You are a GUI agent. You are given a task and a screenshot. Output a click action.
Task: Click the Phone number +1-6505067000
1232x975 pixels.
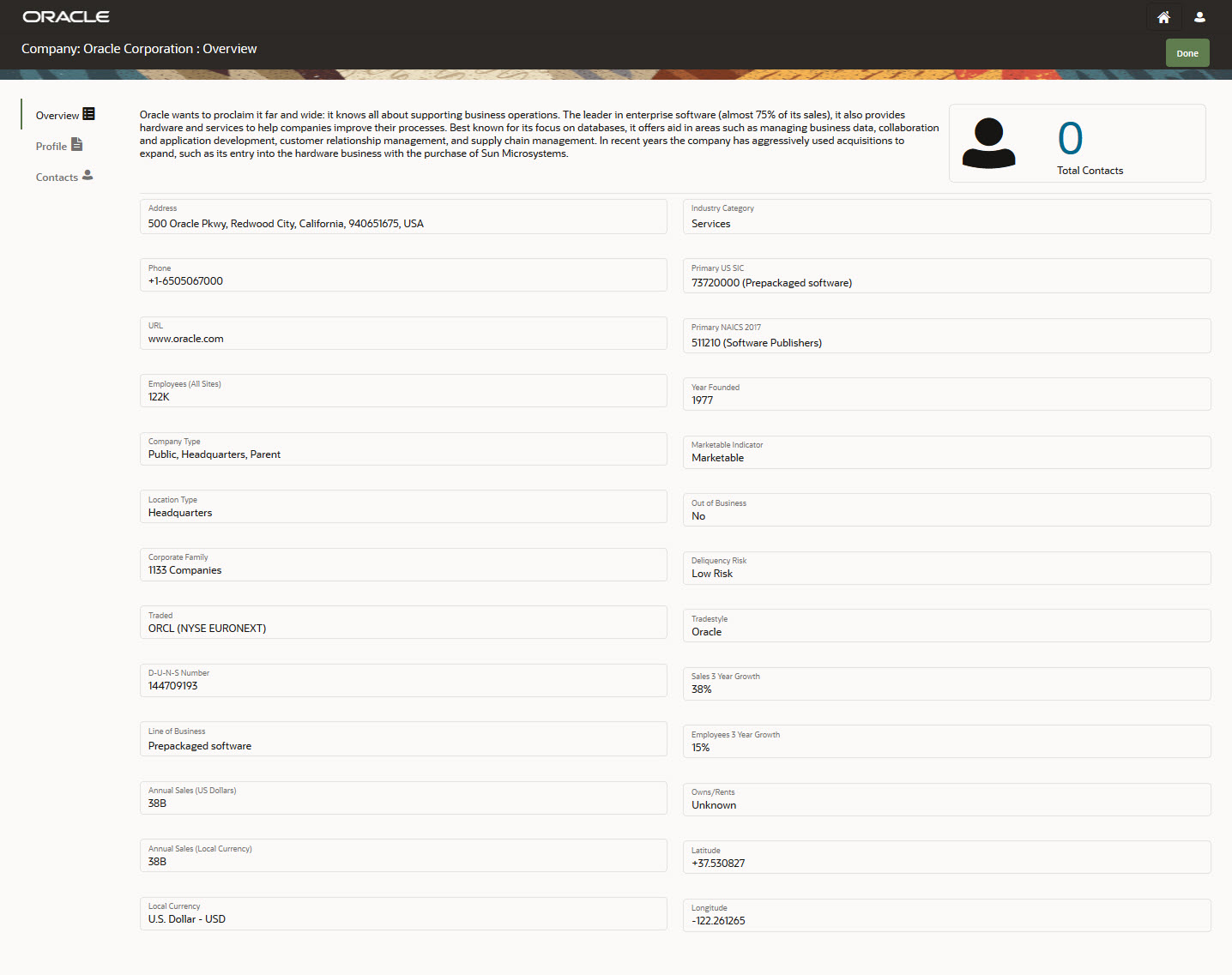coord(185,281)
